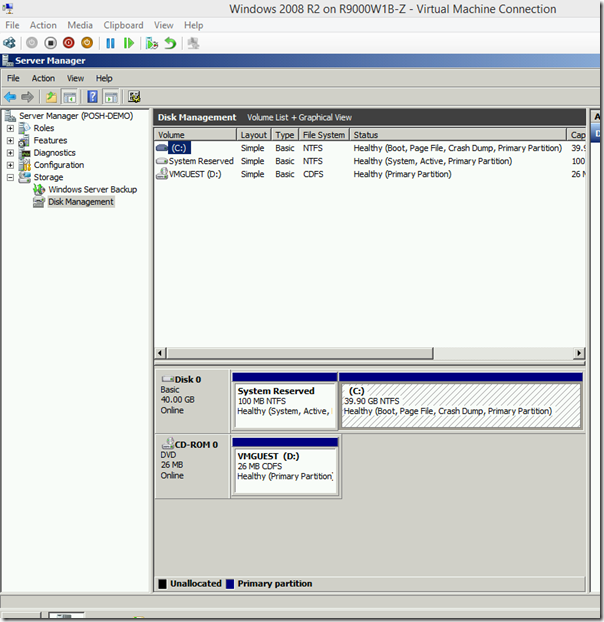Shut down the VM using red power icon
Screen dimensions: 604x622
tap(69, 43)
